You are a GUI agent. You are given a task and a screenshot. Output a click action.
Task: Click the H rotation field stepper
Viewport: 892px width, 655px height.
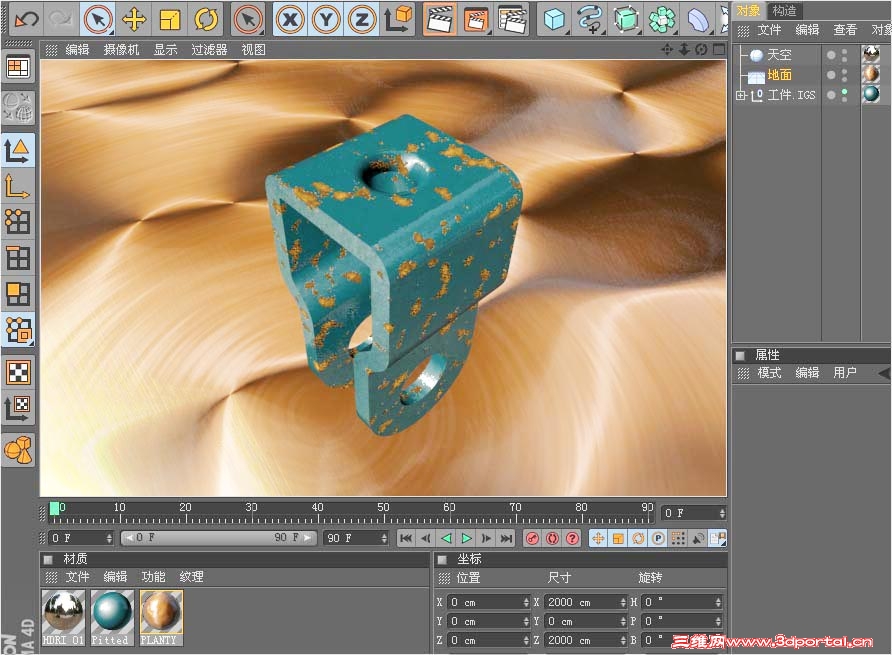[x=718, y=602]
